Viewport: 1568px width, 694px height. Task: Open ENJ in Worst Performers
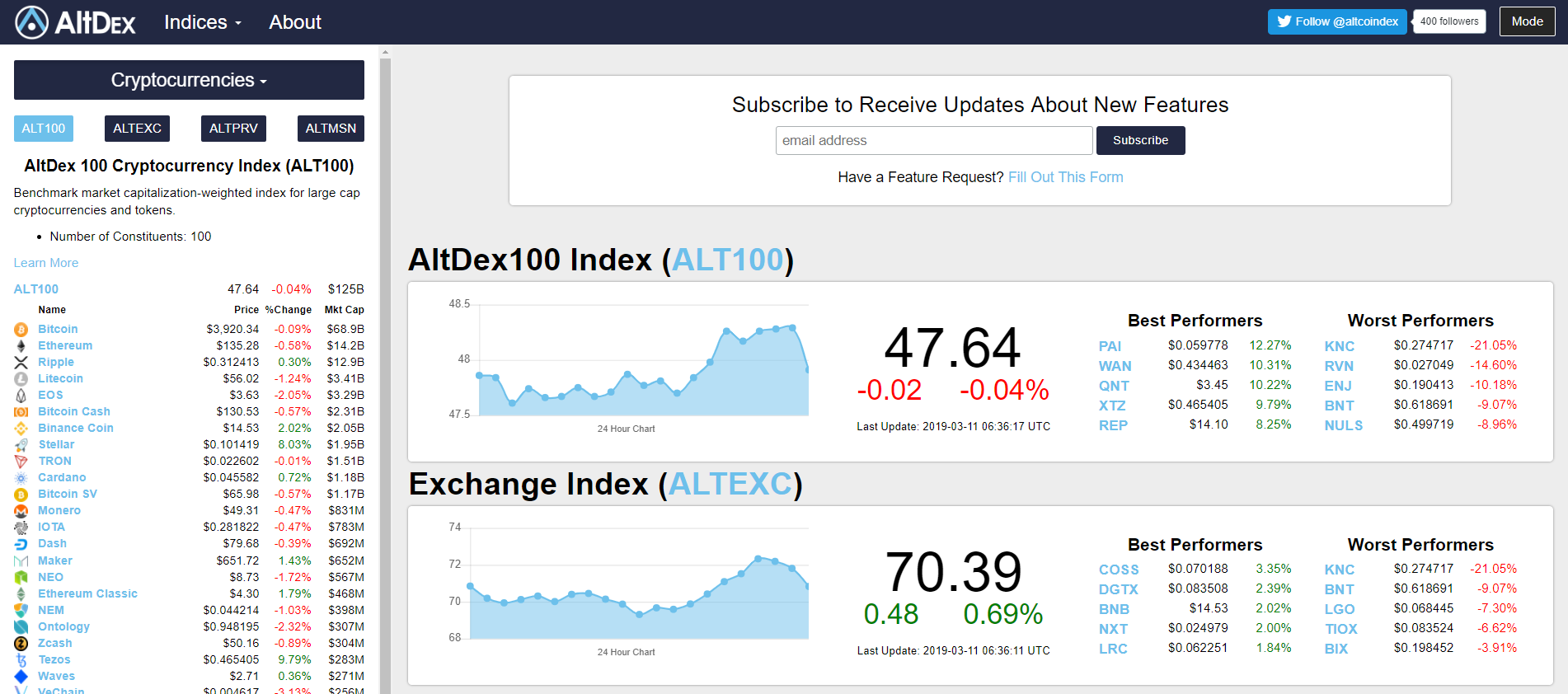(x=1338, y=386)
